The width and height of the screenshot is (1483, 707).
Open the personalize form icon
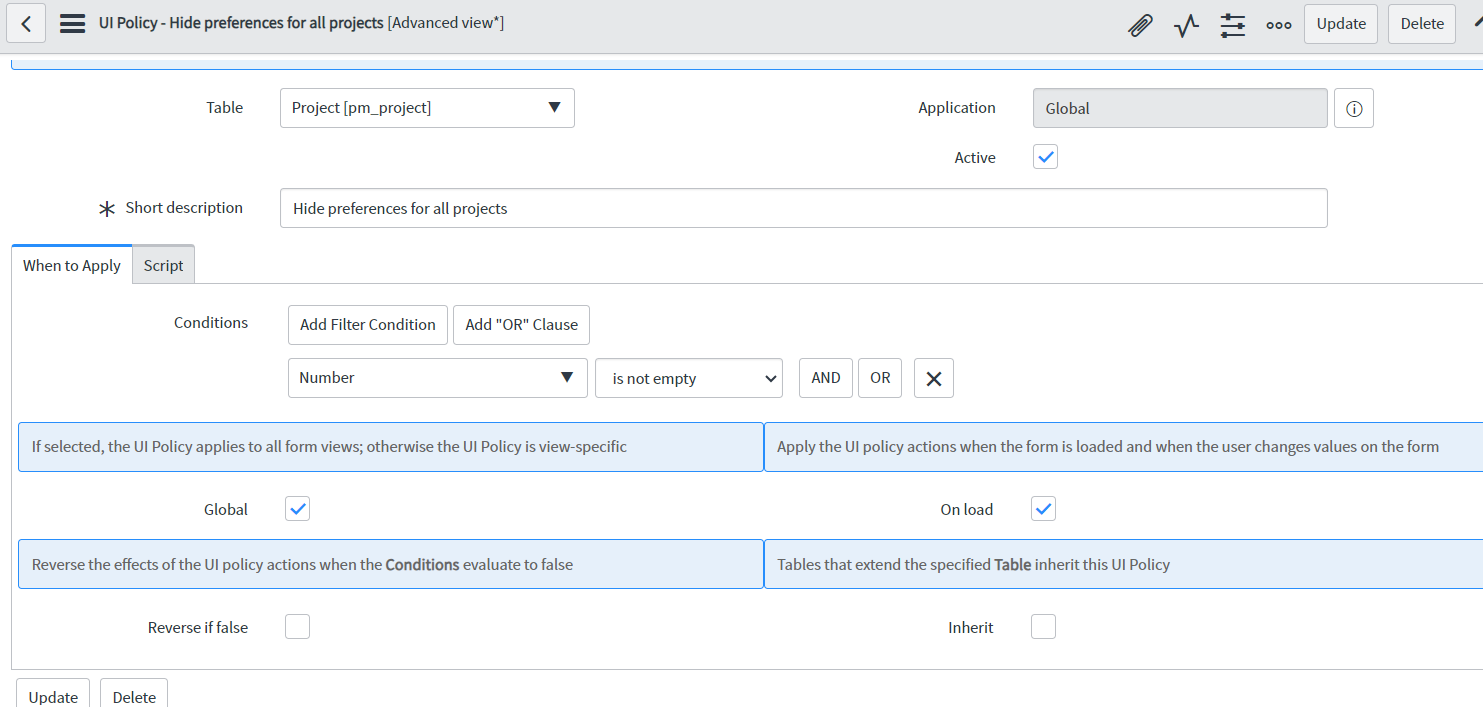click(1232, 24)
